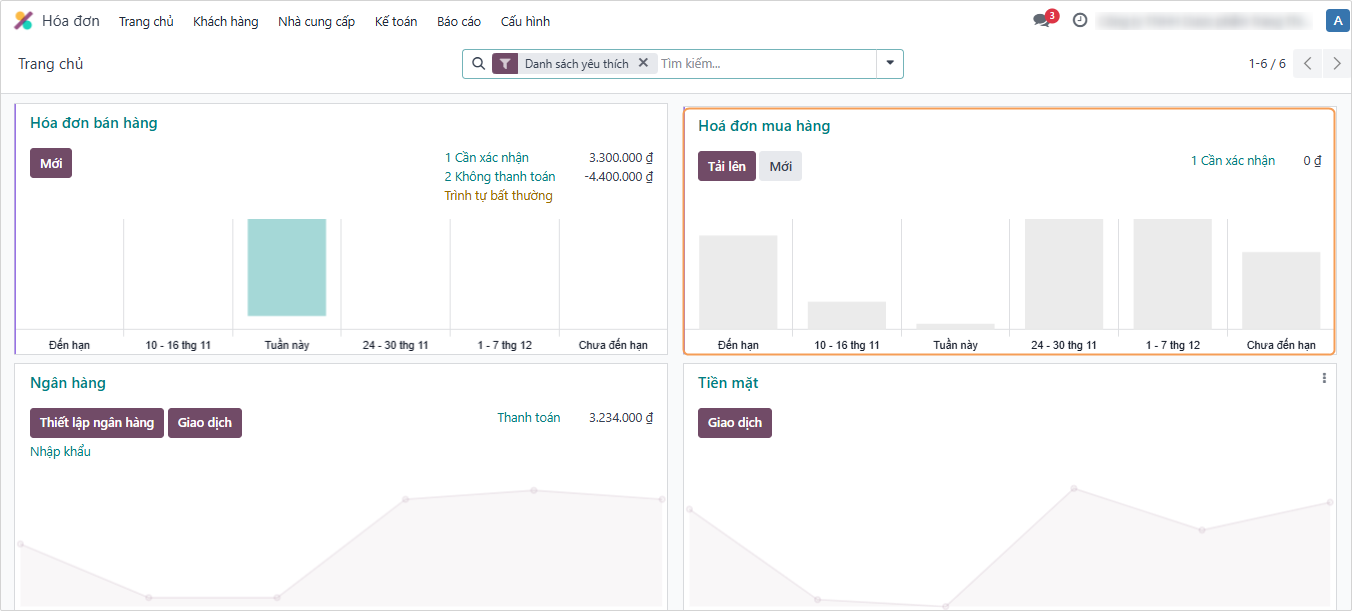Click Thiết lập ngân hàng button
This screenshot has height=611, width=1352.
tap(97, 423)
